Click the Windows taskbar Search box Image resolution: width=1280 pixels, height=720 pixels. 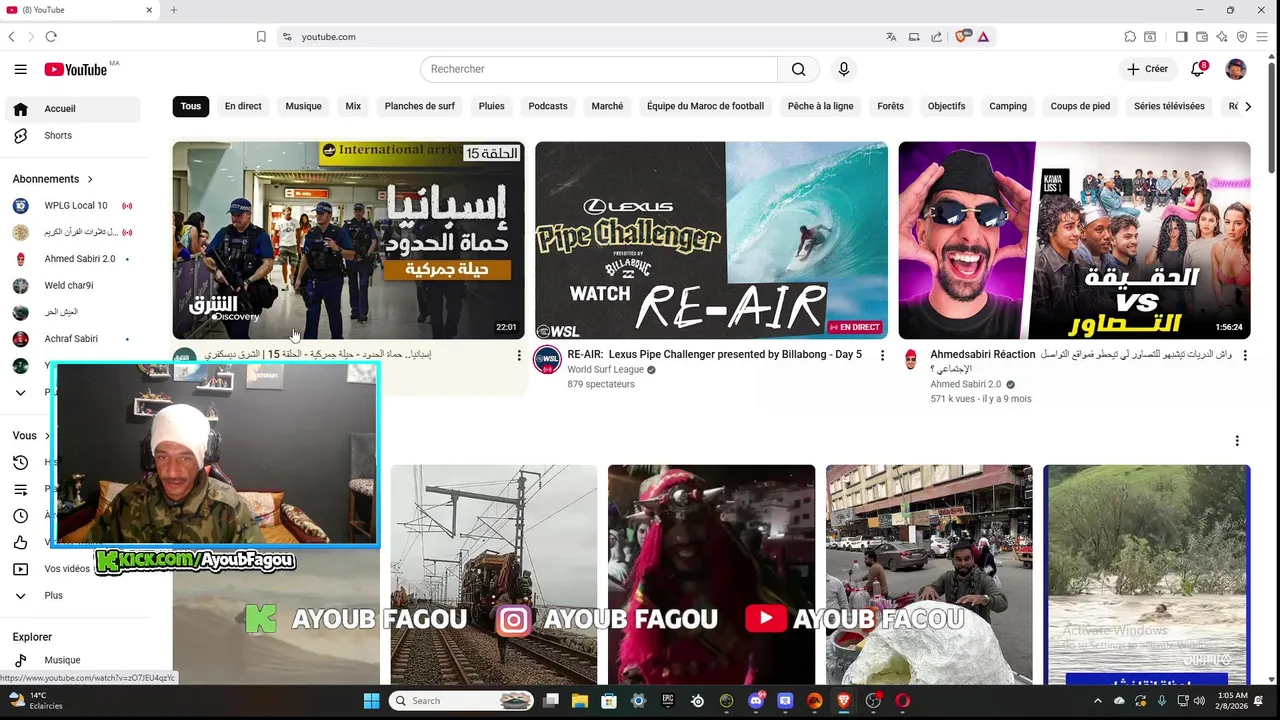(x=461, y=701)
